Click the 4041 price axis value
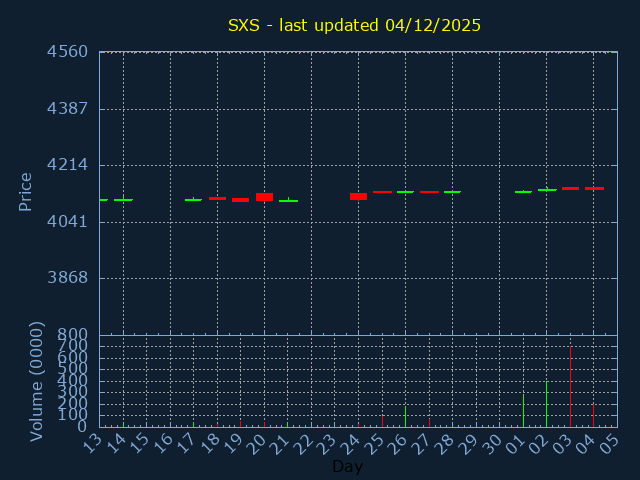640x480 pixels. 67,222
